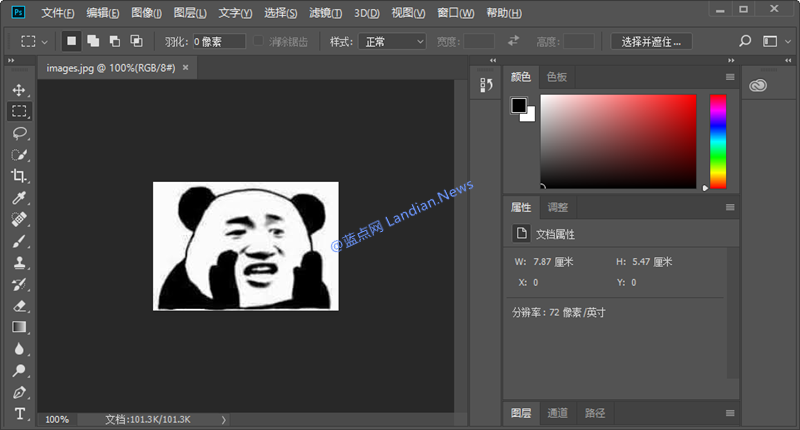The width and height of the screenshot is (800, 430).
Task: Select the Rectangular Marquee tool in toolbox
Action: [x=19, y=111]
